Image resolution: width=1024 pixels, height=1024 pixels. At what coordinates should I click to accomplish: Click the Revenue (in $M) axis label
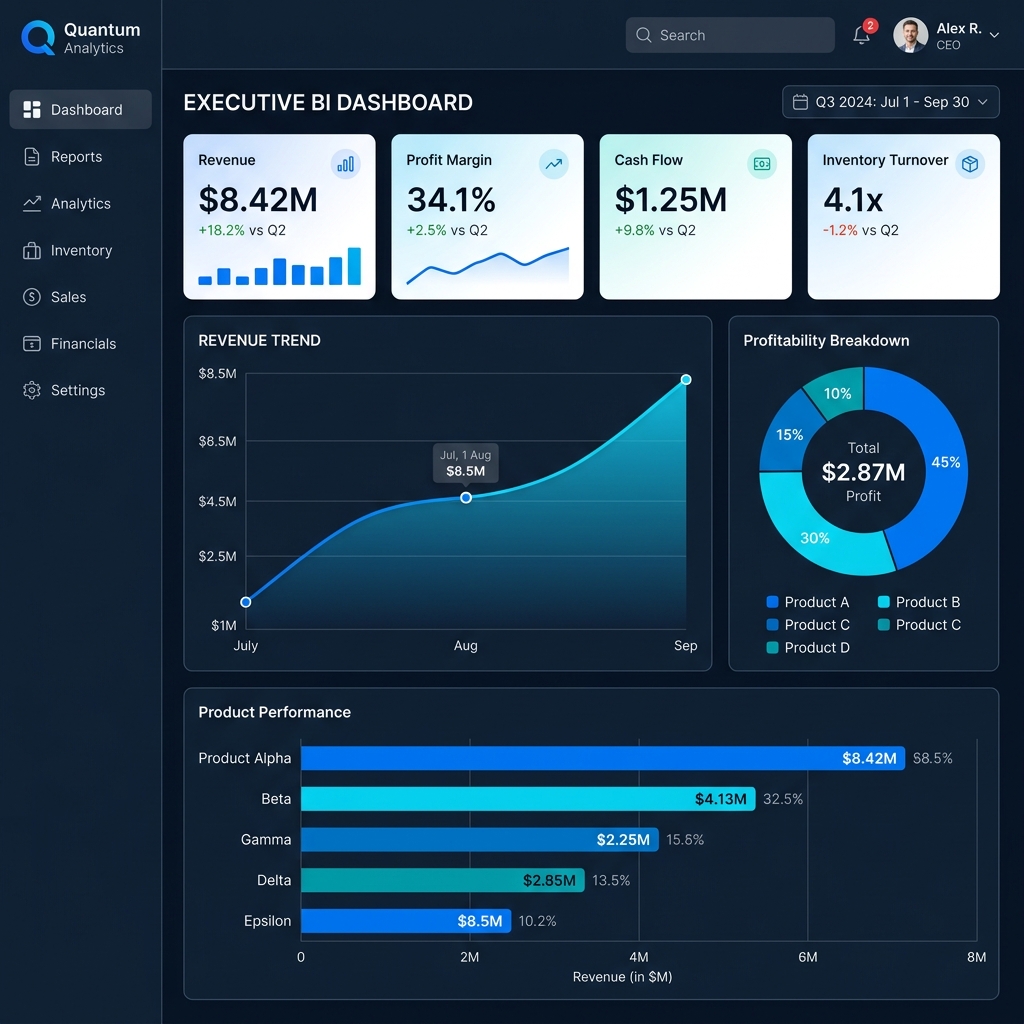click(622, 976)
